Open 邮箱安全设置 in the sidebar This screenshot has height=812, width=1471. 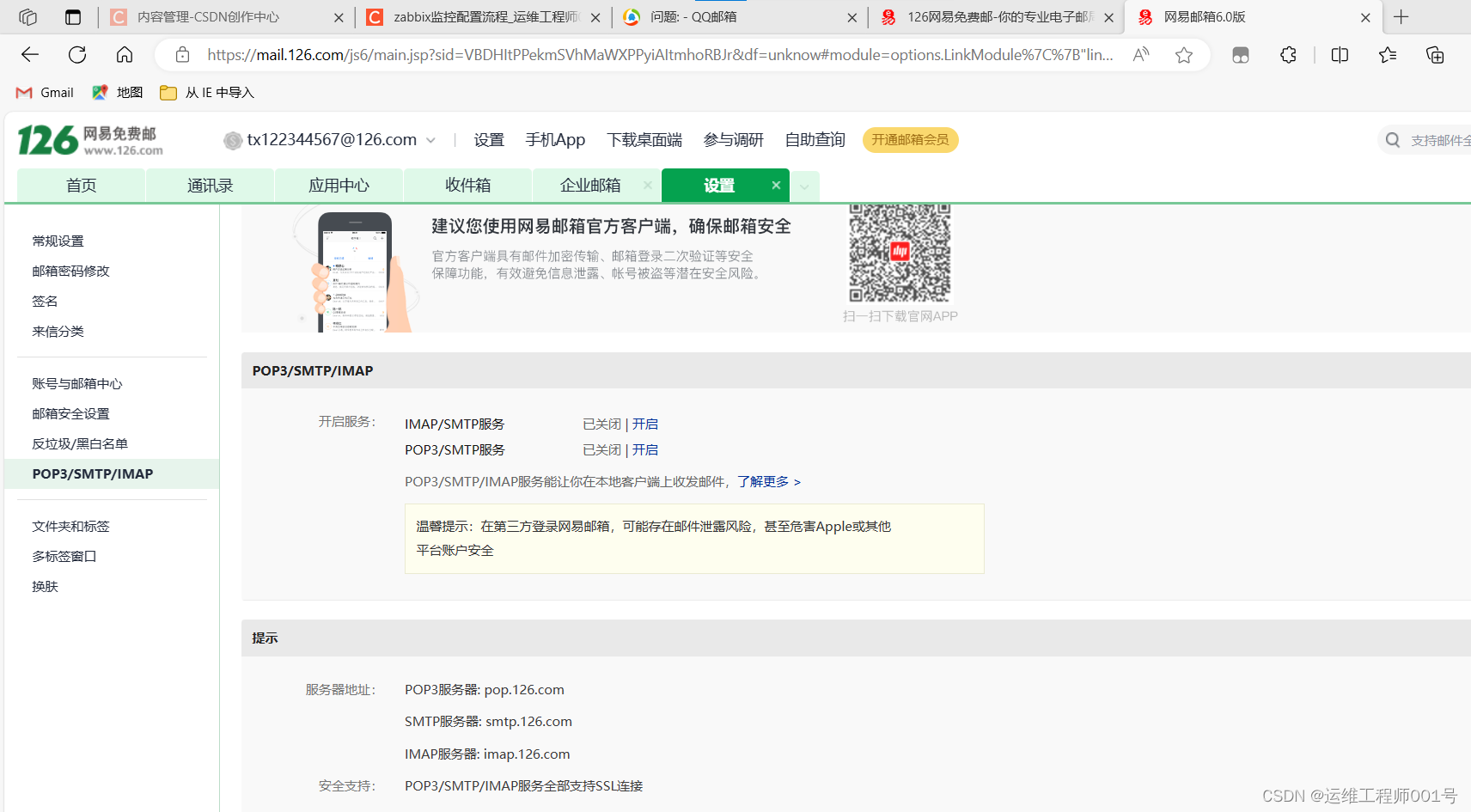coord(71,414)
